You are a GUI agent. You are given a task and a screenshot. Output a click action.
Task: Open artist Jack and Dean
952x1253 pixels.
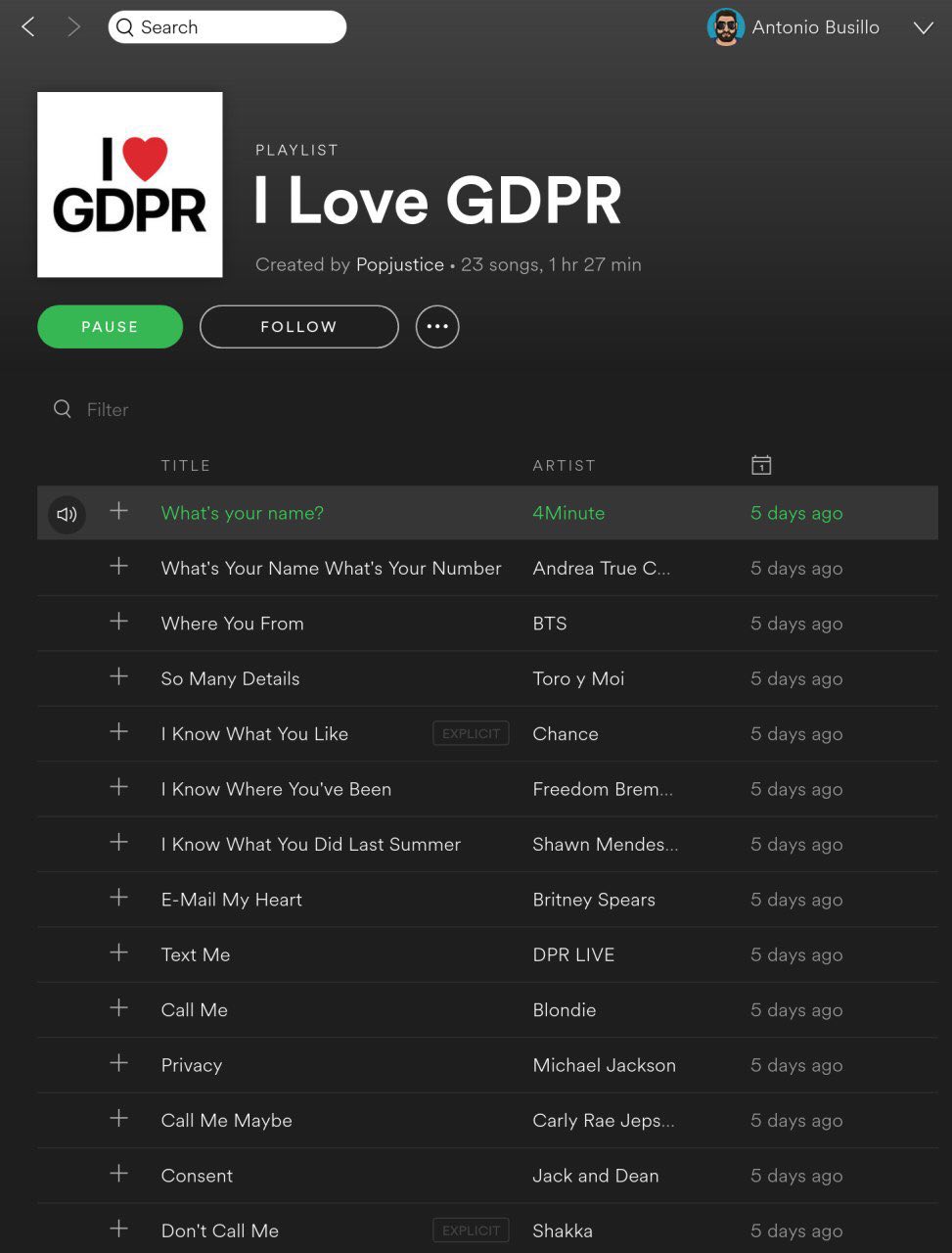pos(596,1176)
